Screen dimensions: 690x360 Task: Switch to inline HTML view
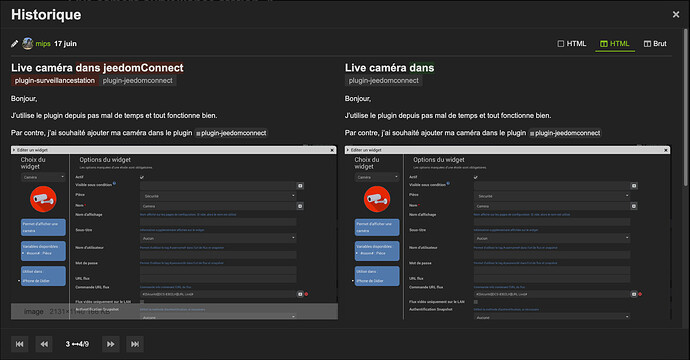click(x=572, y=44)
